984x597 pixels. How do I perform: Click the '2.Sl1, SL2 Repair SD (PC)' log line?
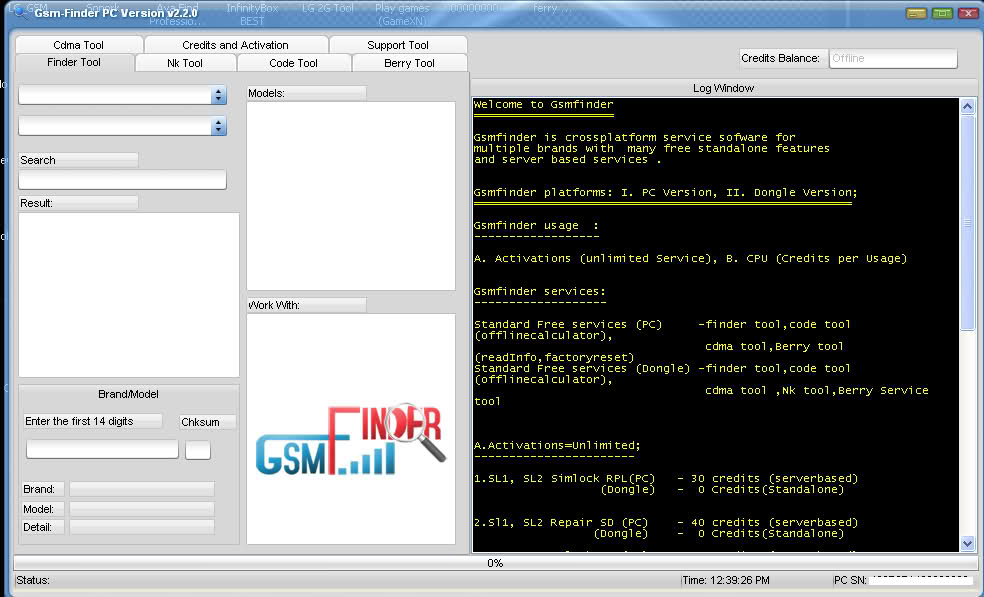[666, 522]
